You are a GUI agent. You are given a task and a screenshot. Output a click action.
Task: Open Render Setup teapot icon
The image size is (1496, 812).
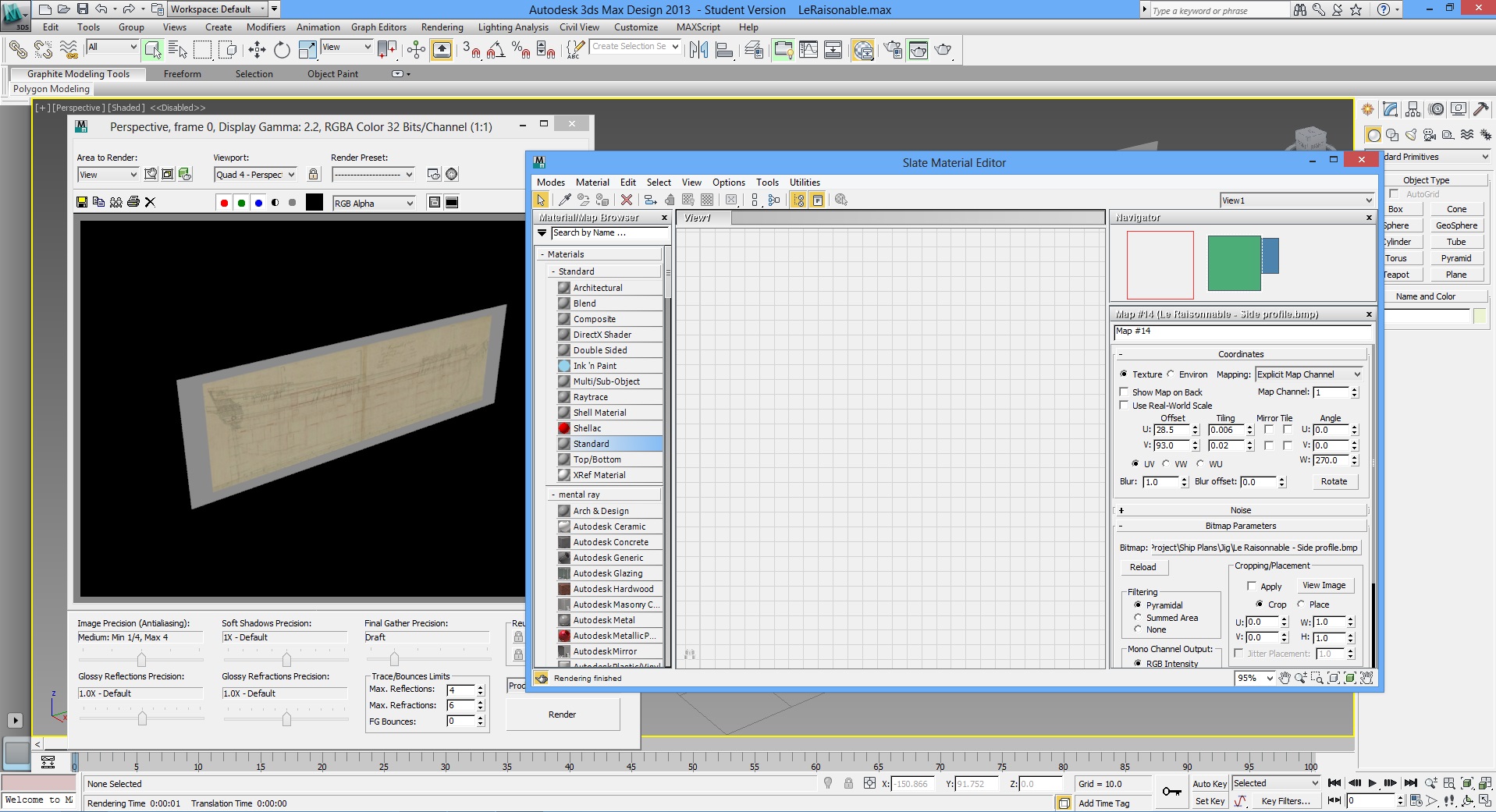[893, 50]
